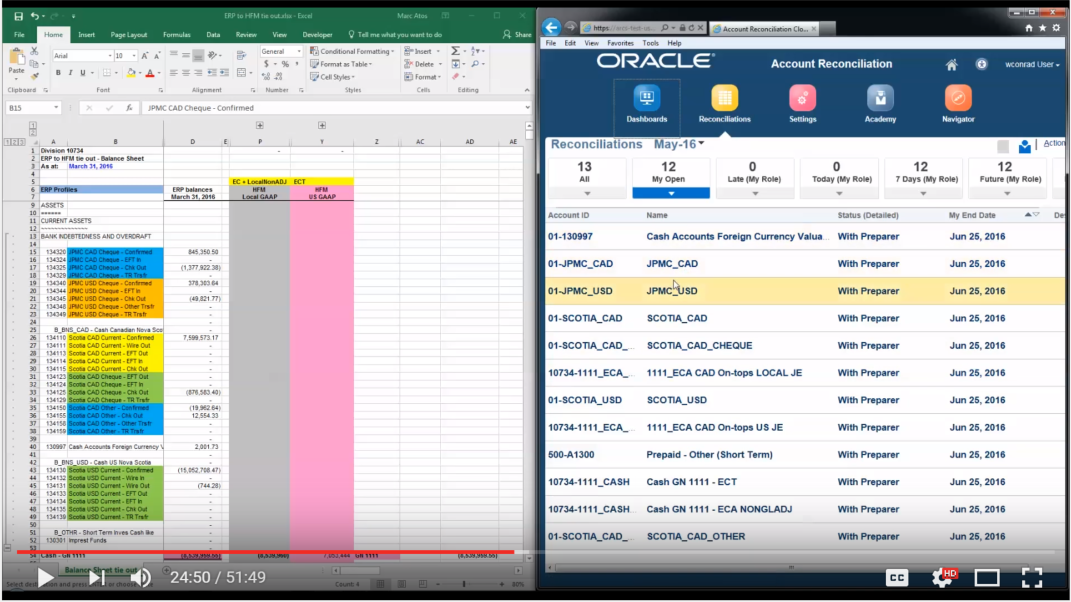The image size is (1071, 602).
Task: Open Format as Table dropdown
Action: coord(341,64)
